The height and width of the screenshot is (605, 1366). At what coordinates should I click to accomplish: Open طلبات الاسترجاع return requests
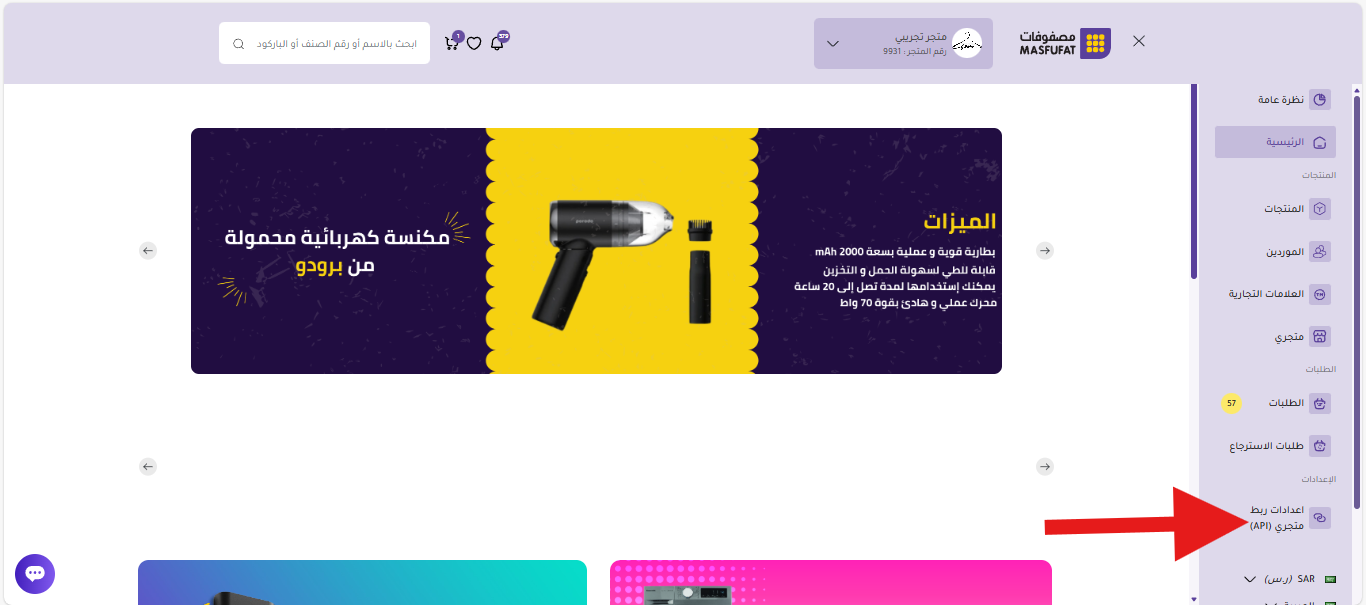click(1275, 446)
